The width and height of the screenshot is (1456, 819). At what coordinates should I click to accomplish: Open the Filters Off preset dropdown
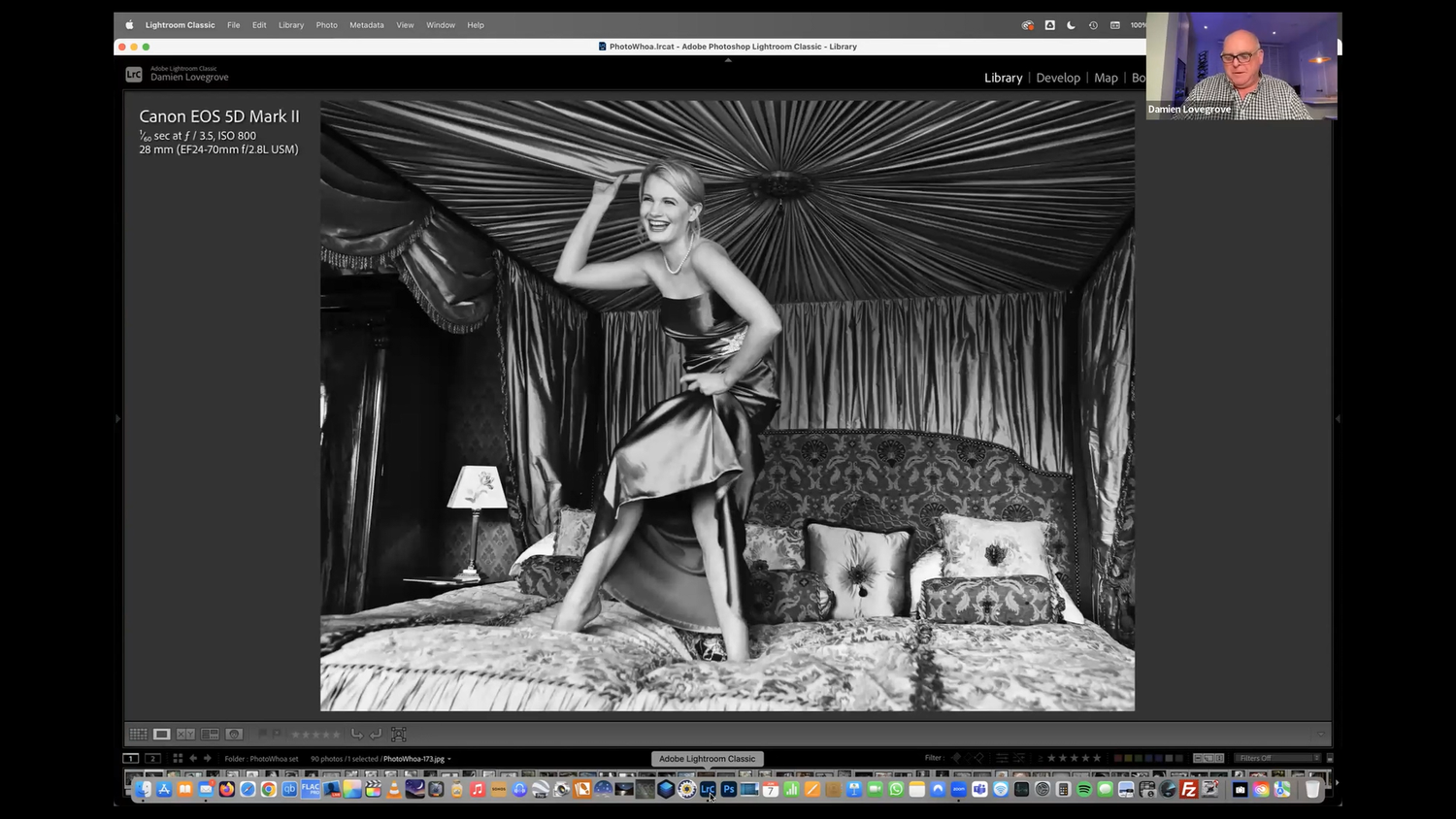(1278, 758)
